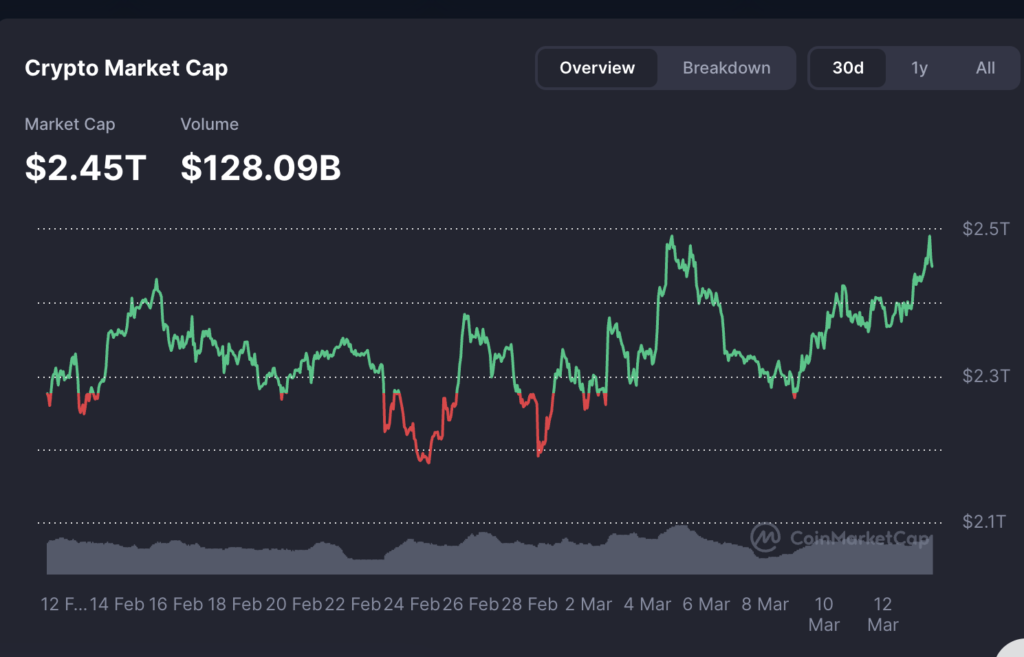
Task: Click the Market Cap label
Action: (69, 124)
